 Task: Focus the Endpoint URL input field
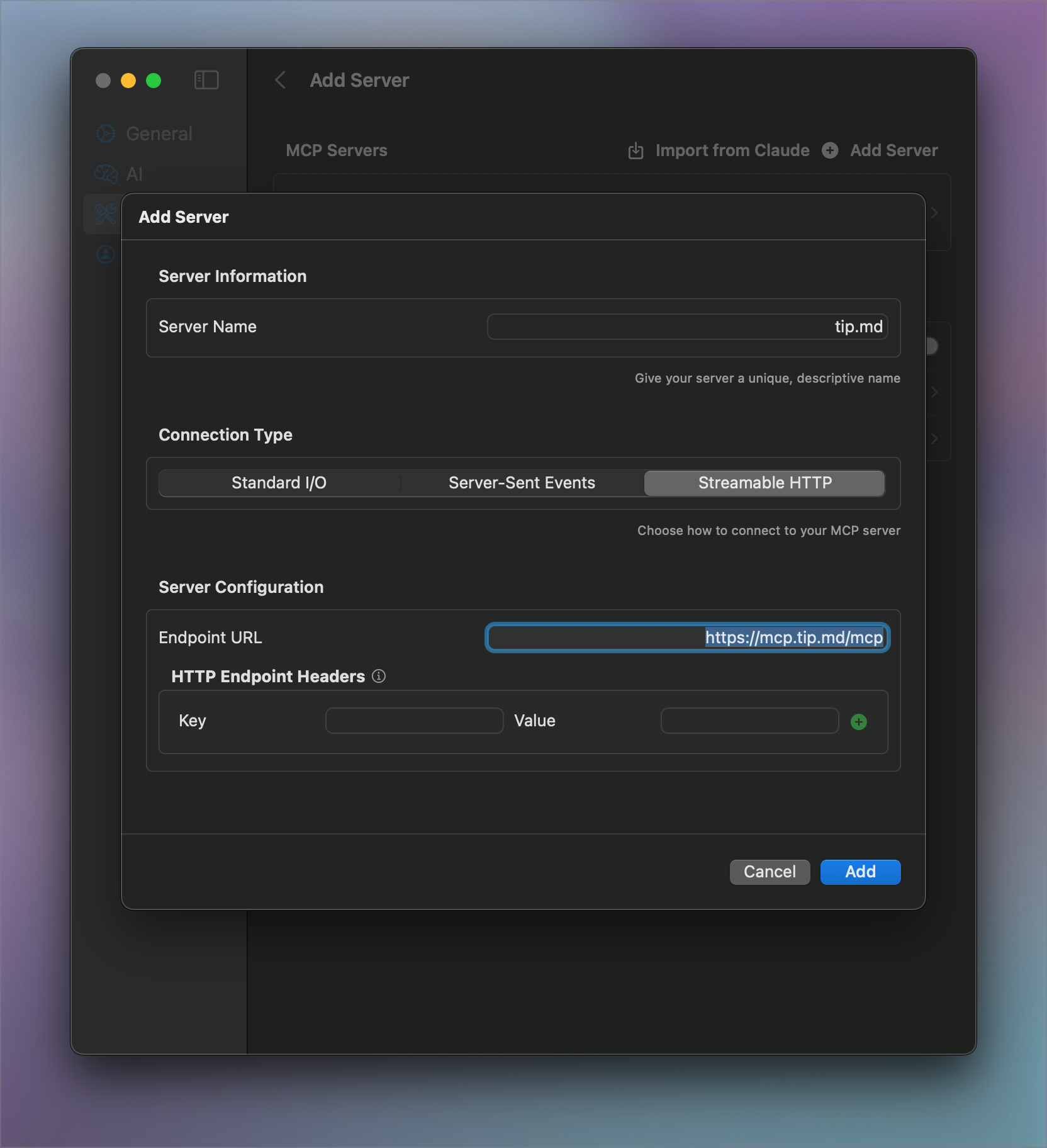click(x=686, y=637)
